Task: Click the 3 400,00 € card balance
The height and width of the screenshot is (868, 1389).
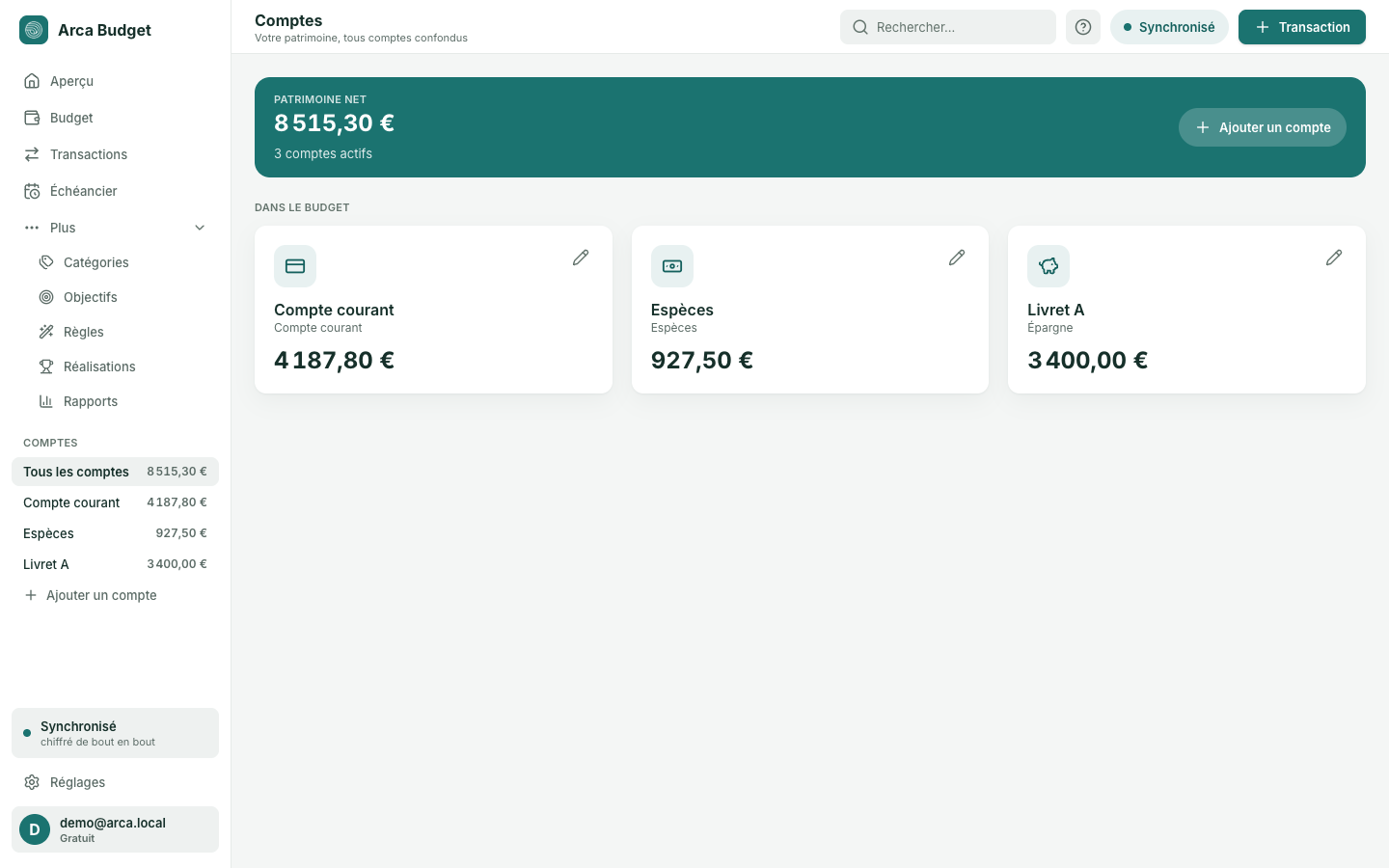Action: point(1087,360)
